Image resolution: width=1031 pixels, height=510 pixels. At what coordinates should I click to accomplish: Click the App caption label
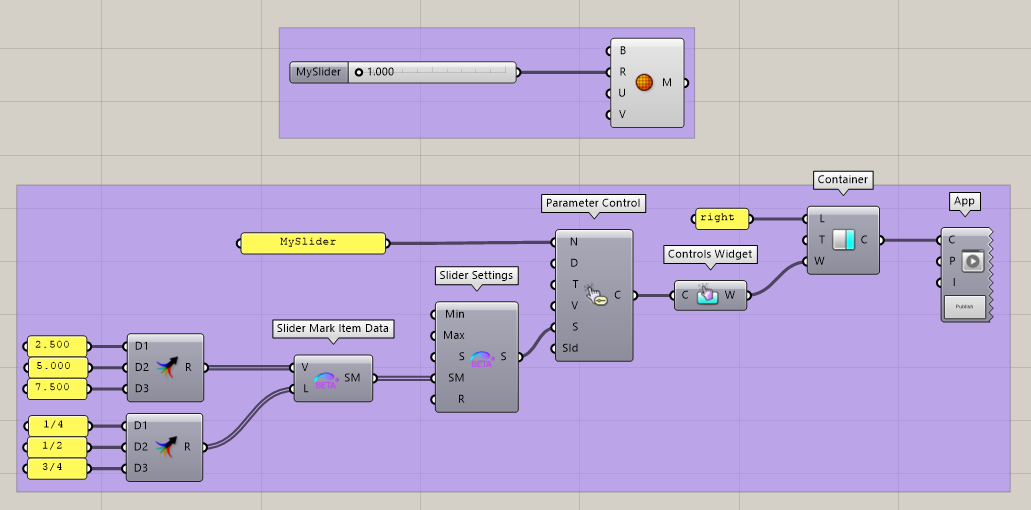point(964,201)
